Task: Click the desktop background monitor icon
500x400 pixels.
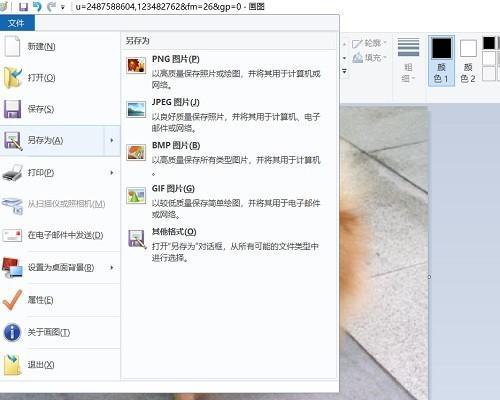Action: 13,268
